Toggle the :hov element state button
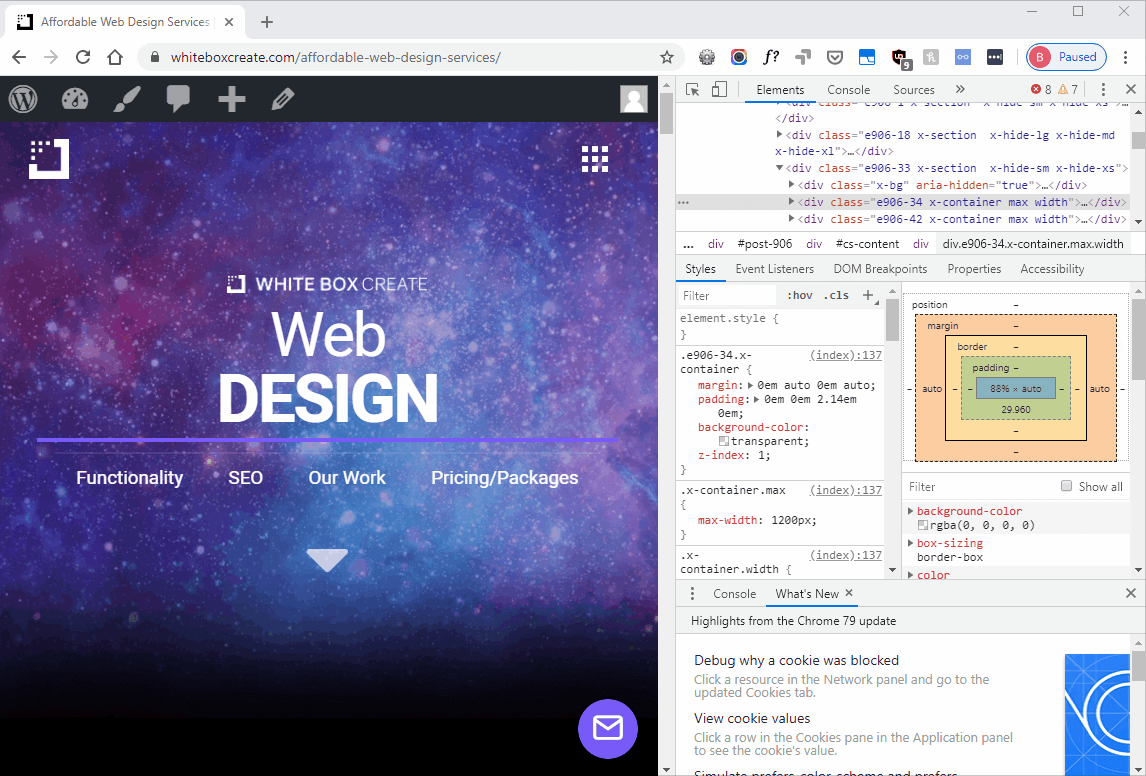Viewport: 1146px width, 776px height. click(799, 296)
